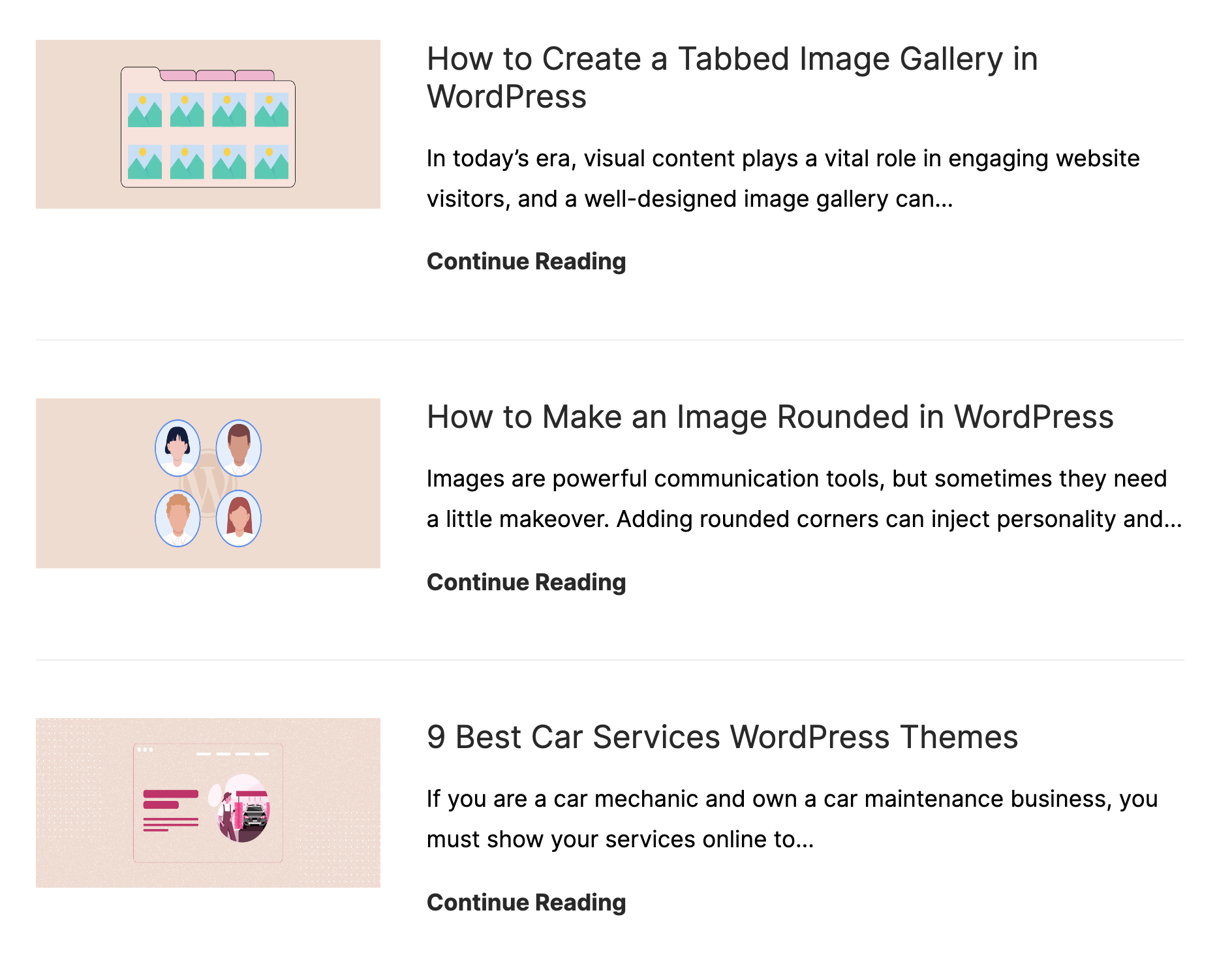
Task: Click the tabbed image gallery thumbnail illustration
Action: coord(208,123)
